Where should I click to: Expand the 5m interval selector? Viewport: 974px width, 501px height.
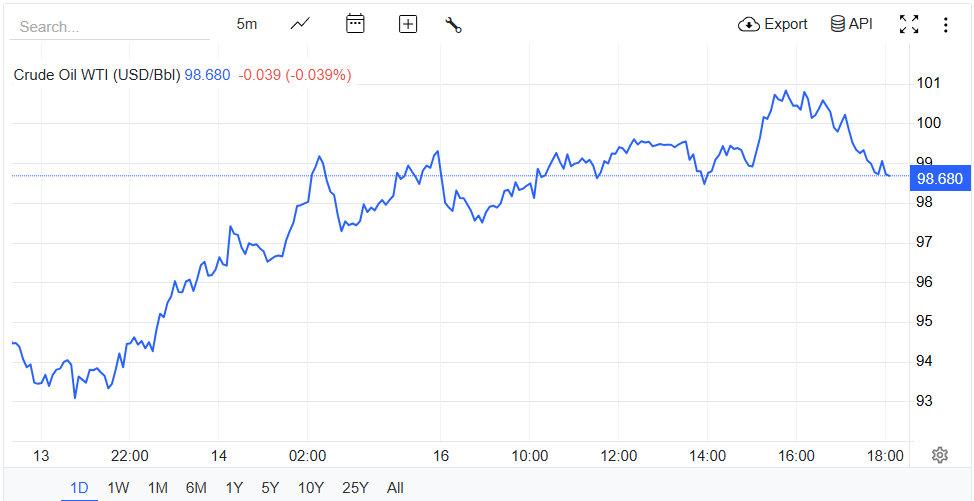pyautogui.click(x=247, y=24)
